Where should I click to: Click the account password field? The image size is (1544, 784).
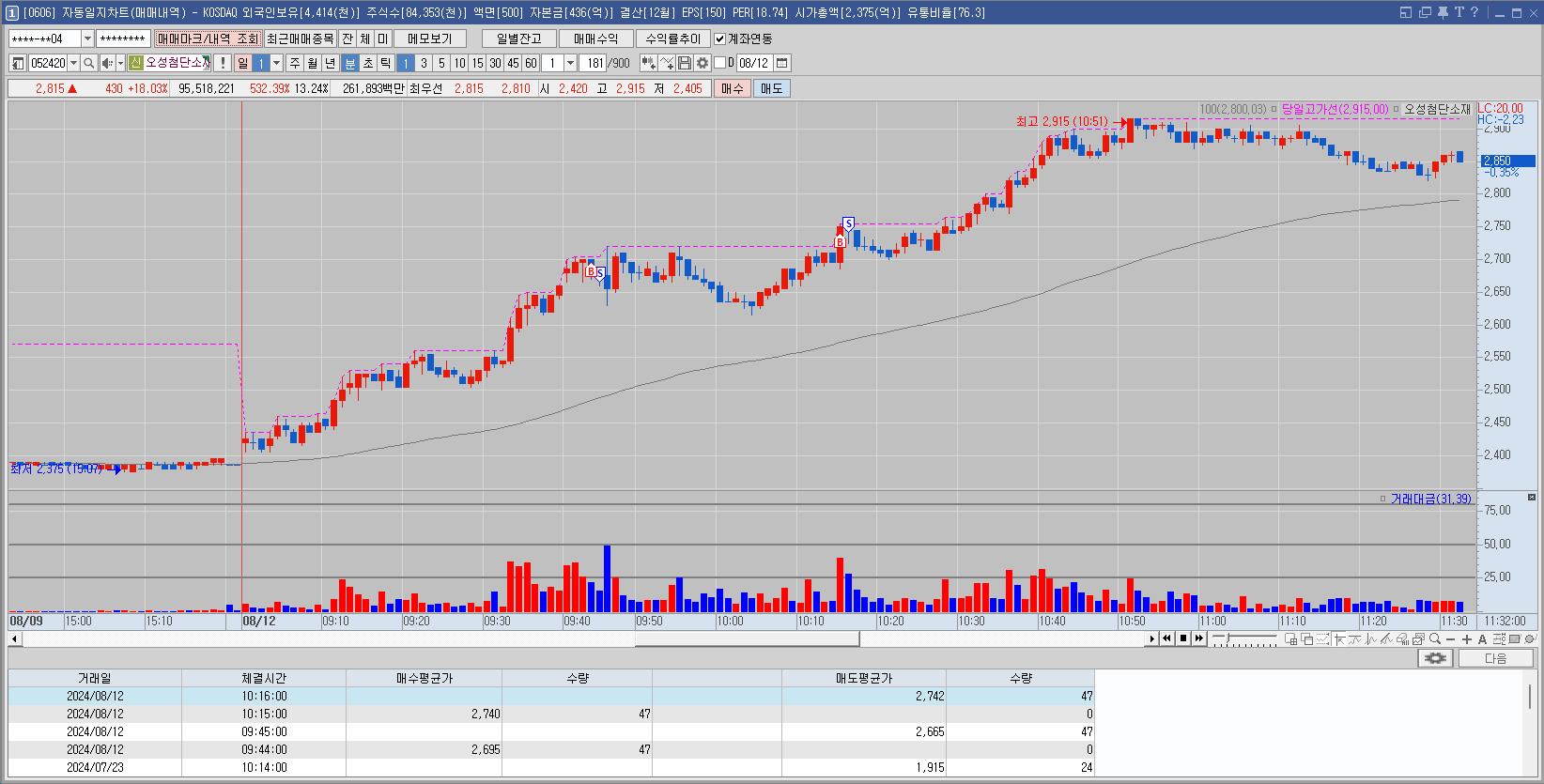(123, 38)
